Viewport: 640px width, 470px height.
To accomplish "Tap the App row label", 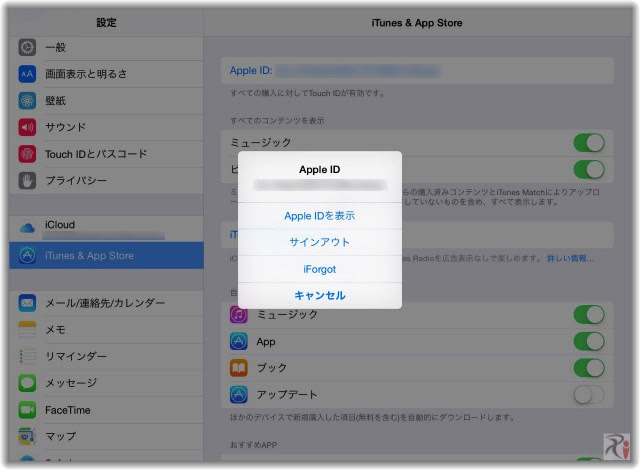I will [266, 342].
